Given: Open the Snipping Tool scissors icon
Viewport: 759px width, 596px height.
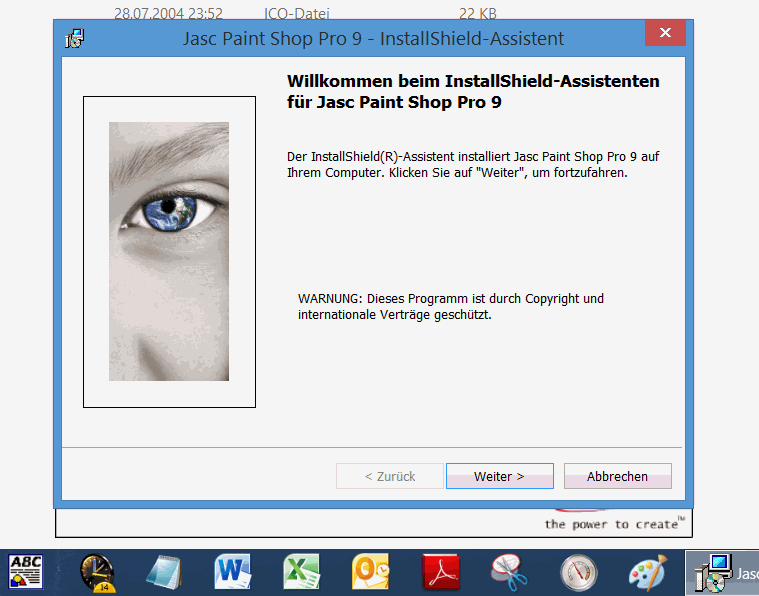Looking at the screenshot, I should (508, 573).
